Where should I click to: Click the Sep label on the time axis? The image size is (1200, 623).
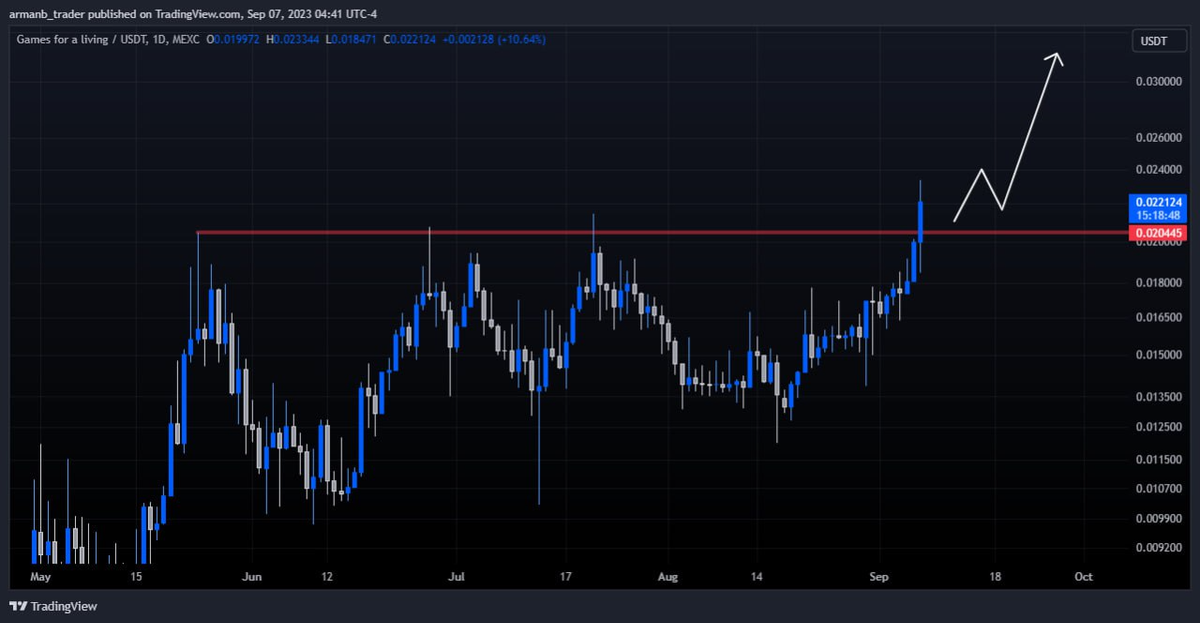[x=879, y=577]
